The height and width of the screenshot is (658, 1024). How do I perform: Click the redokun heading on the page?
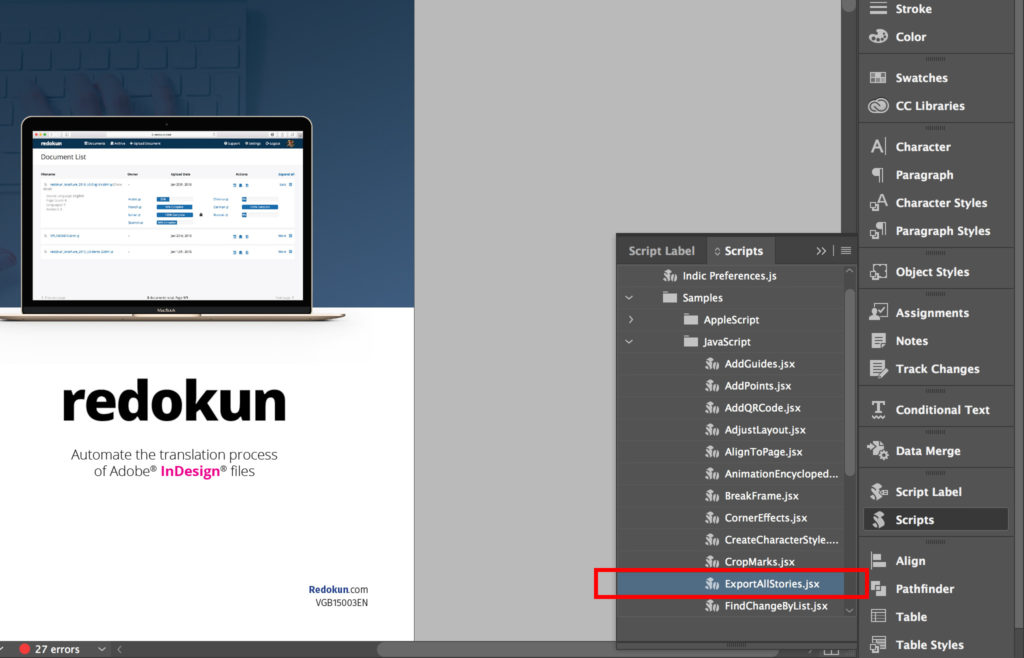pyautogui.click(x=174, y=400)
